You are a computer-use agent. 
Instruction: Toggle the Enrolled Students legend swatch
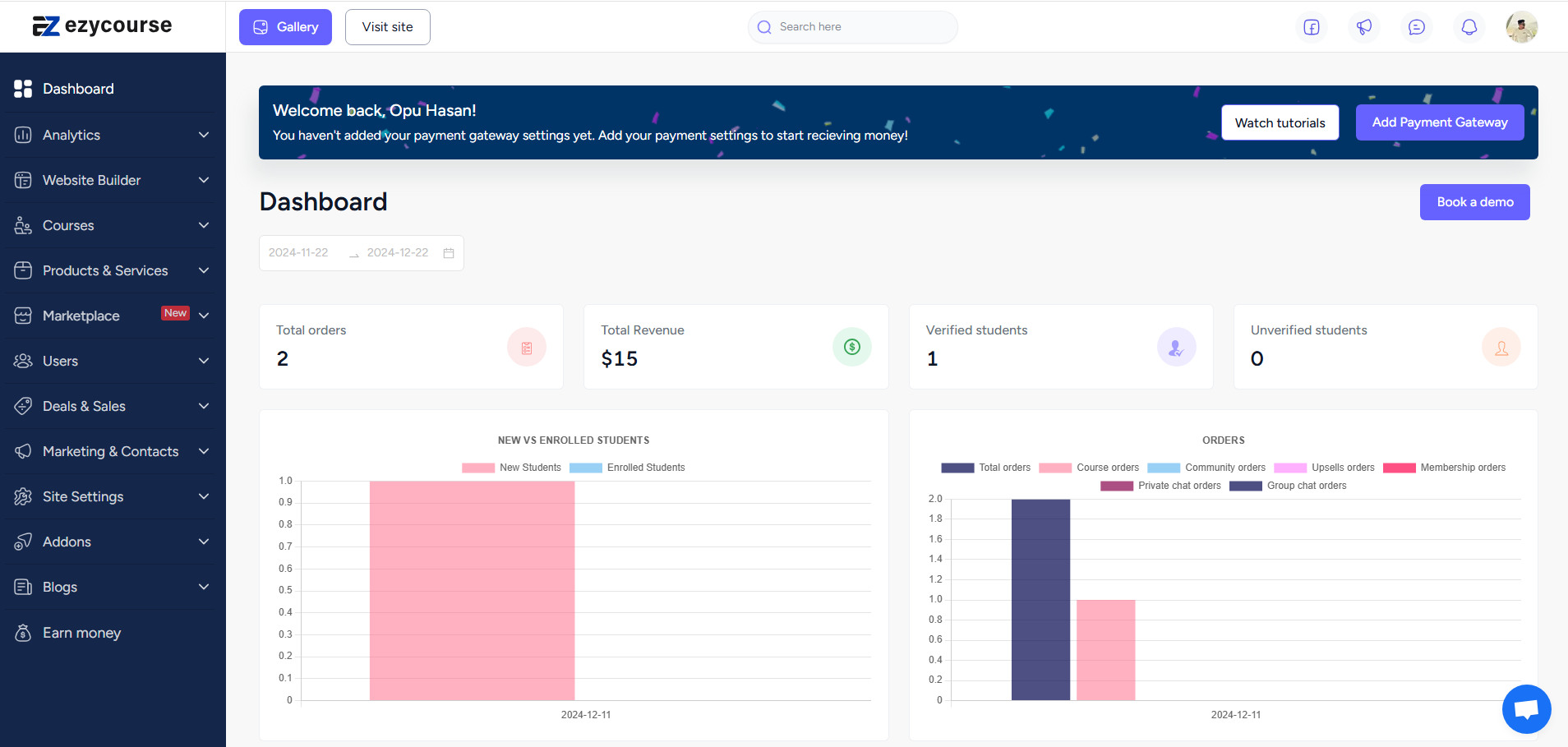click(x=586, y=468)
